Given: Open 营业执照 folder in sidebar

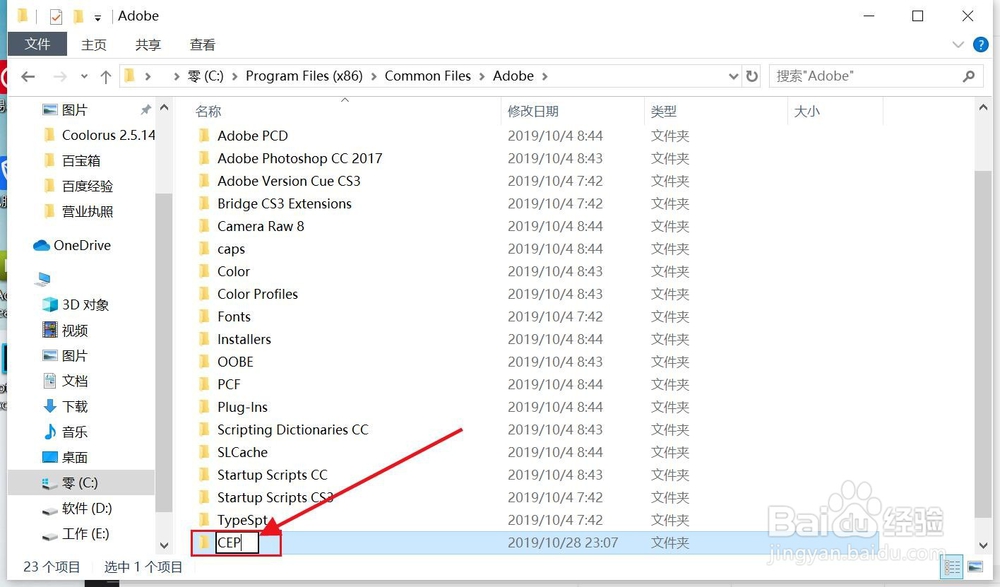Looking at the screenshot, I should pos(87,212).
